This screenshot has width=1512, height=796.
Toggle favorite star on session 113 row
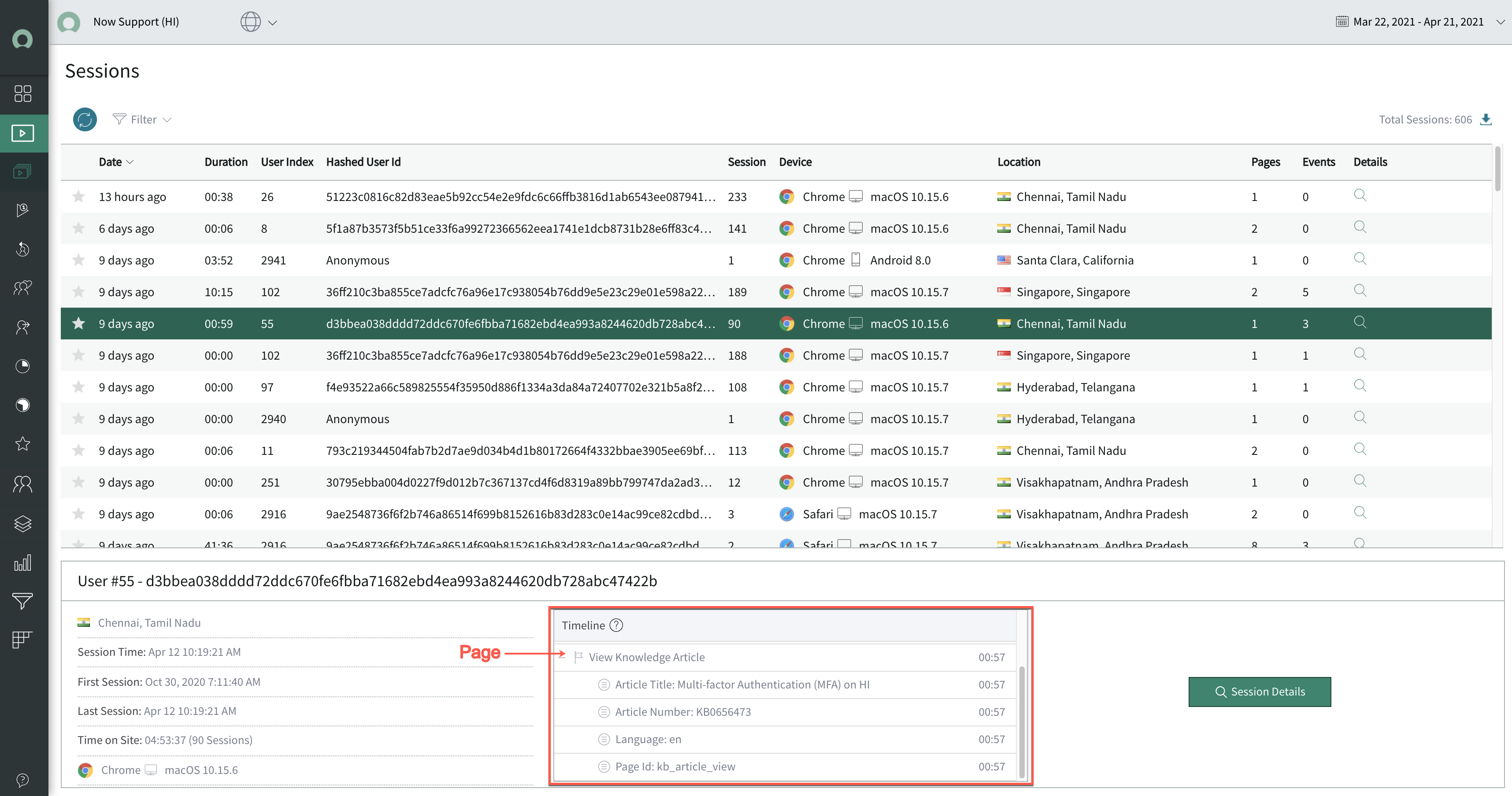79,450
